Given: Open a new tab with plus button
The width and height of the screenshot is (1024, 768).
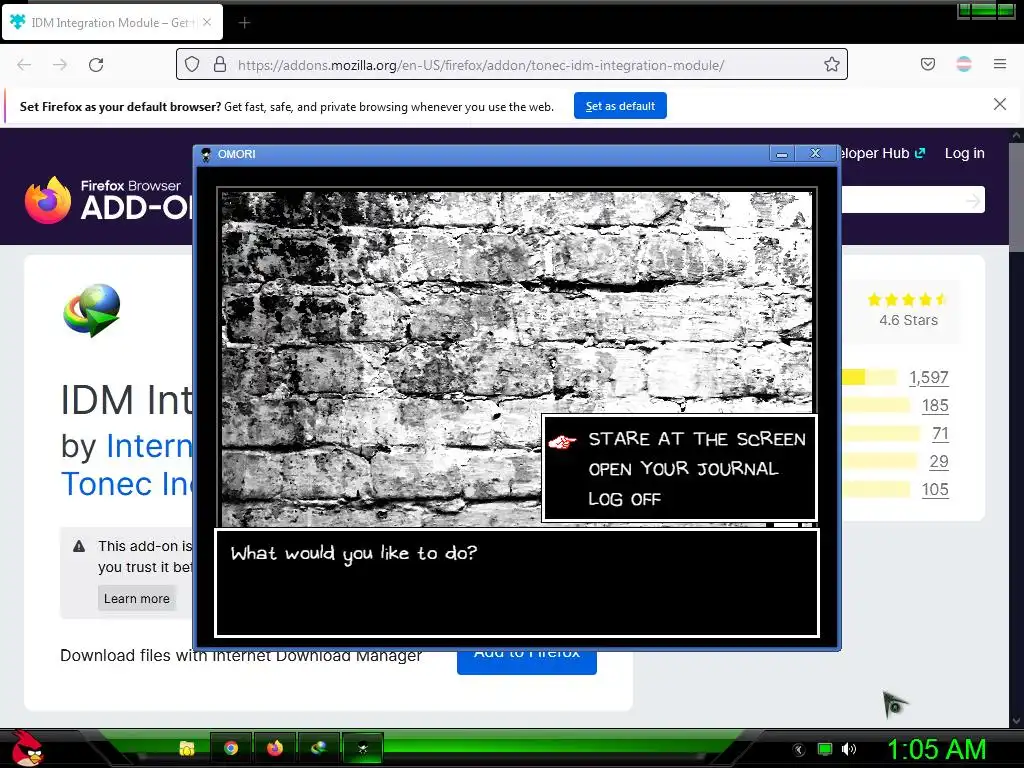Looking at the screenshot, I should tap(244, 23).
